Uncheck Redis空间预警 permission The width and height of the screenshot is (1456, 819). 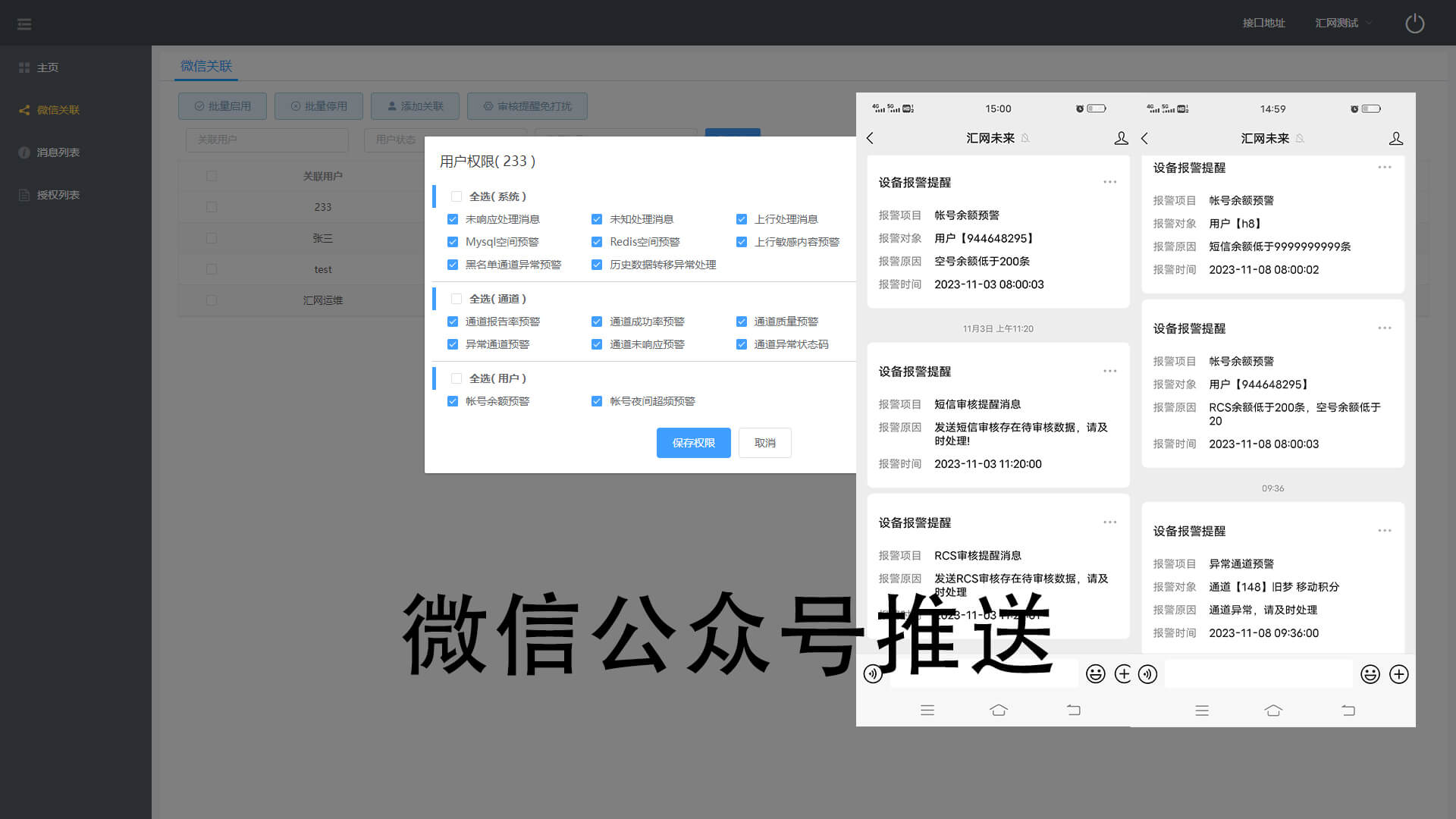(x=597, y=242)
